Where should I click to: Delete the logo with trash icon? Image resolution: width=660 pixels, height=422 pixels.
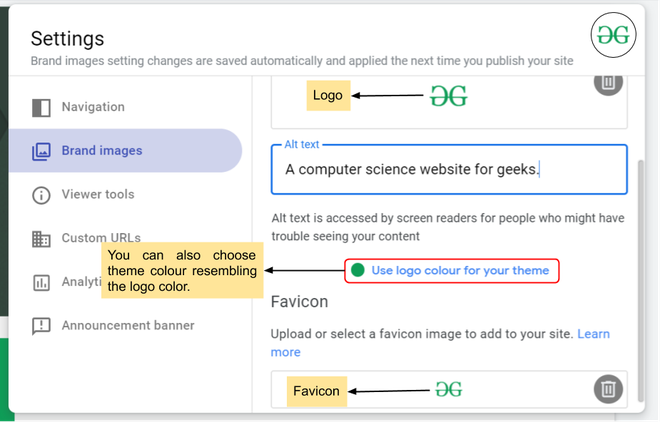tap(607, 82)
